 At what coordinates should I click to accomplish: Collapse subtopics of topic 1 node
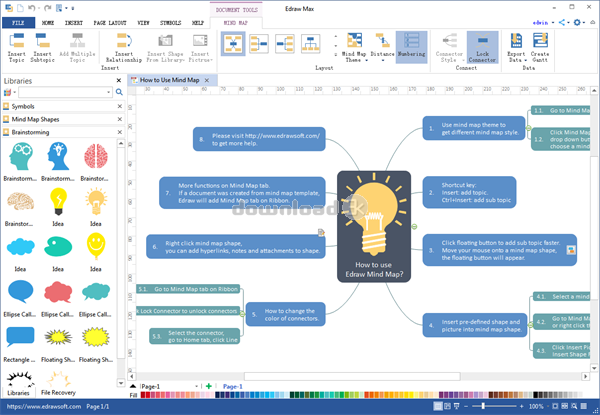point(528,128)
